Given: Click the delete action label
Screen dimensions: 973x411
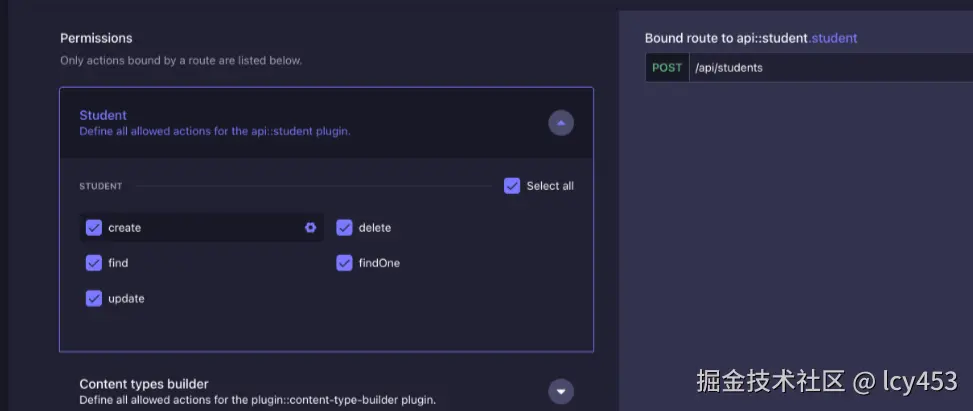Looking at the screenshot, I should (x=375, y=228).
